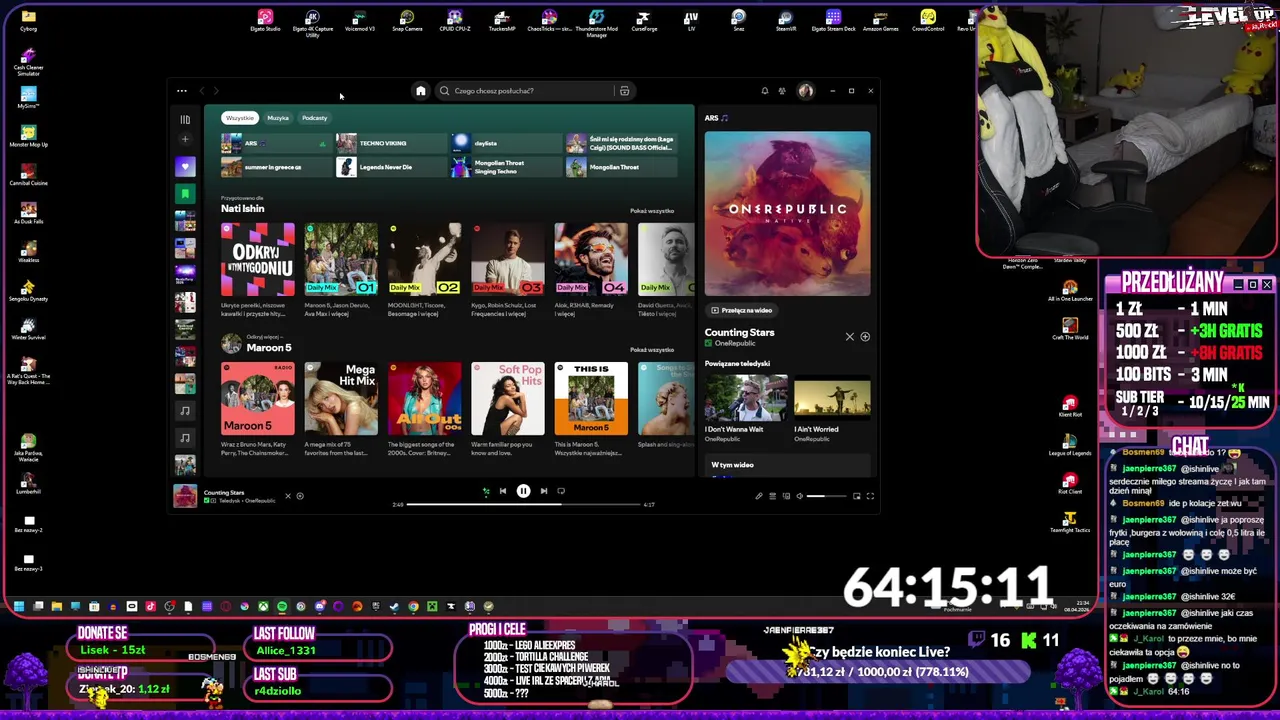Open the play queue icon

point(772,496)
